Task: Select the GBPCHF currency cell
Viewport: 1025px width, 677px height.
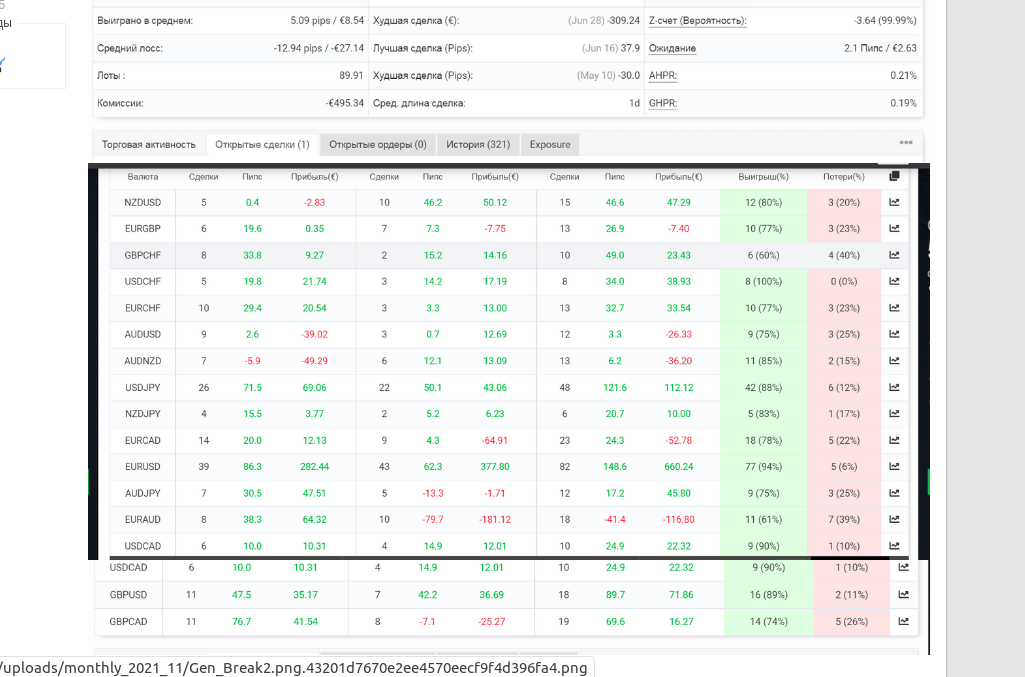Action: 143,256
